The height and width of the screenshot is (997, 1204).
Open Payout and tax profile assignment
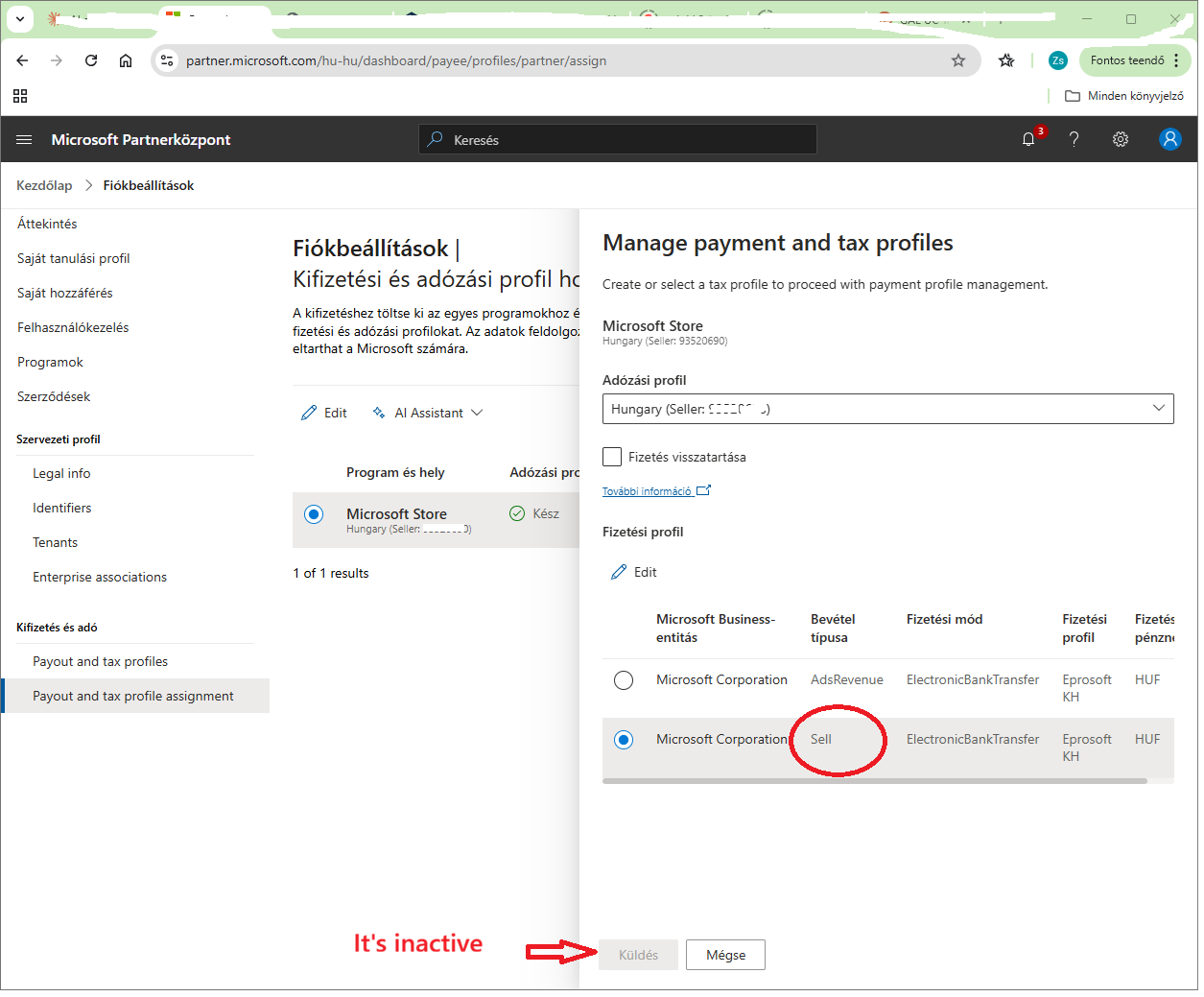(x=133, y=696)
